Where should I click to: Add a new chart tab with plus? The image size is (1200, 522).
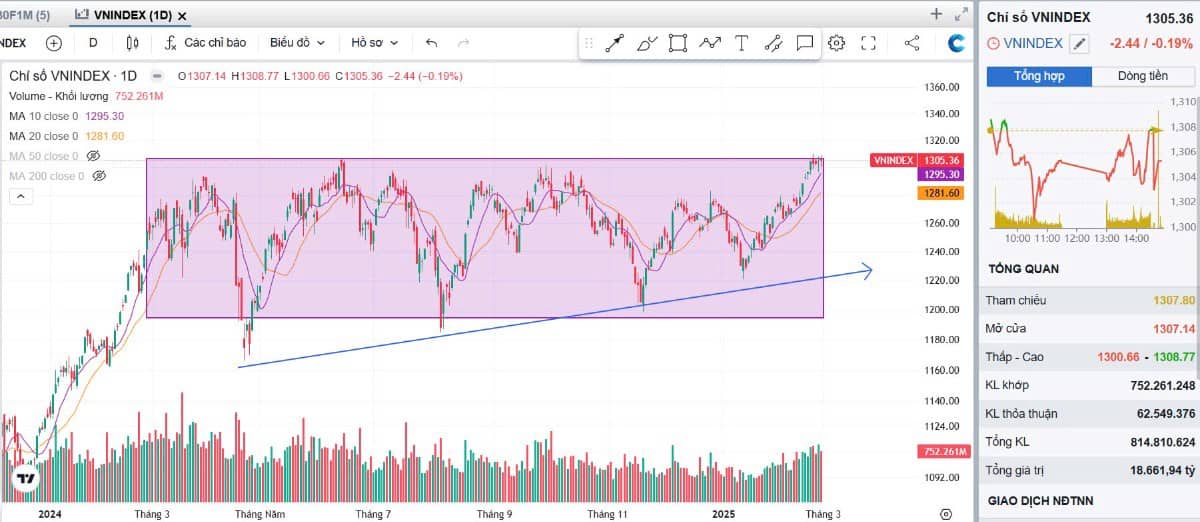pyautogui.click(x=936, y=14)
